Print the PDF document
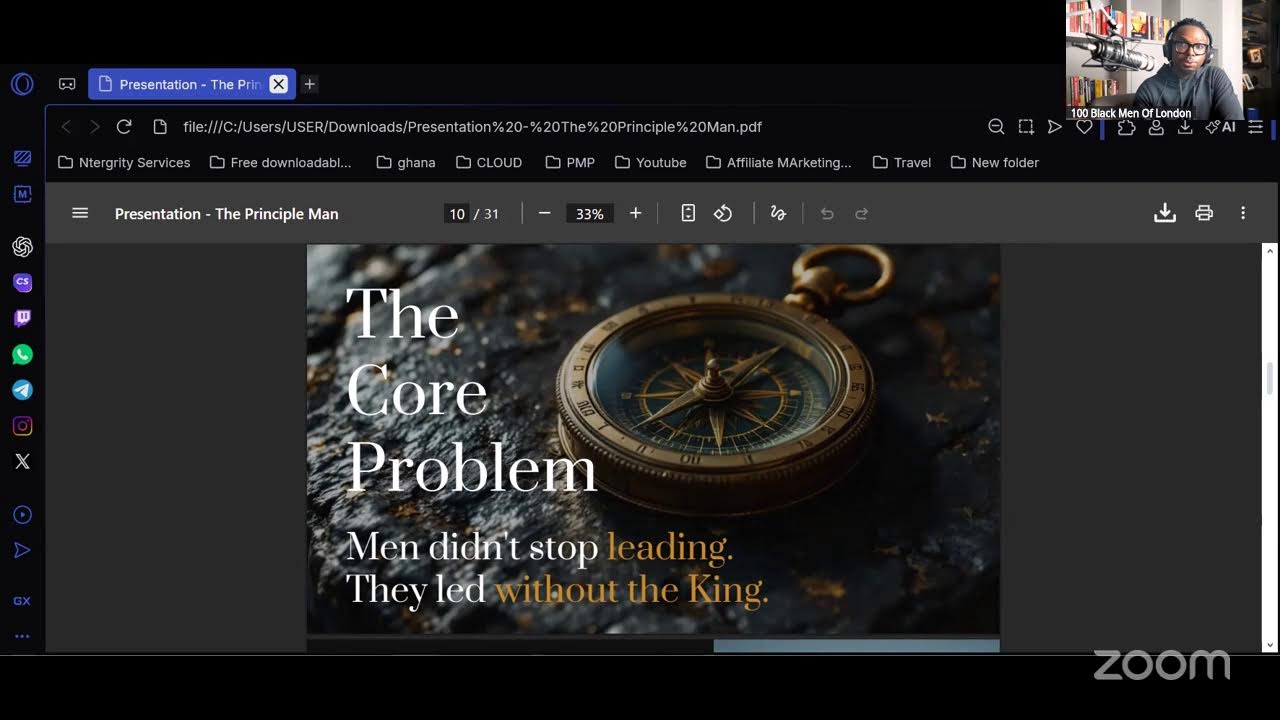 click(x=1204, y=213)
